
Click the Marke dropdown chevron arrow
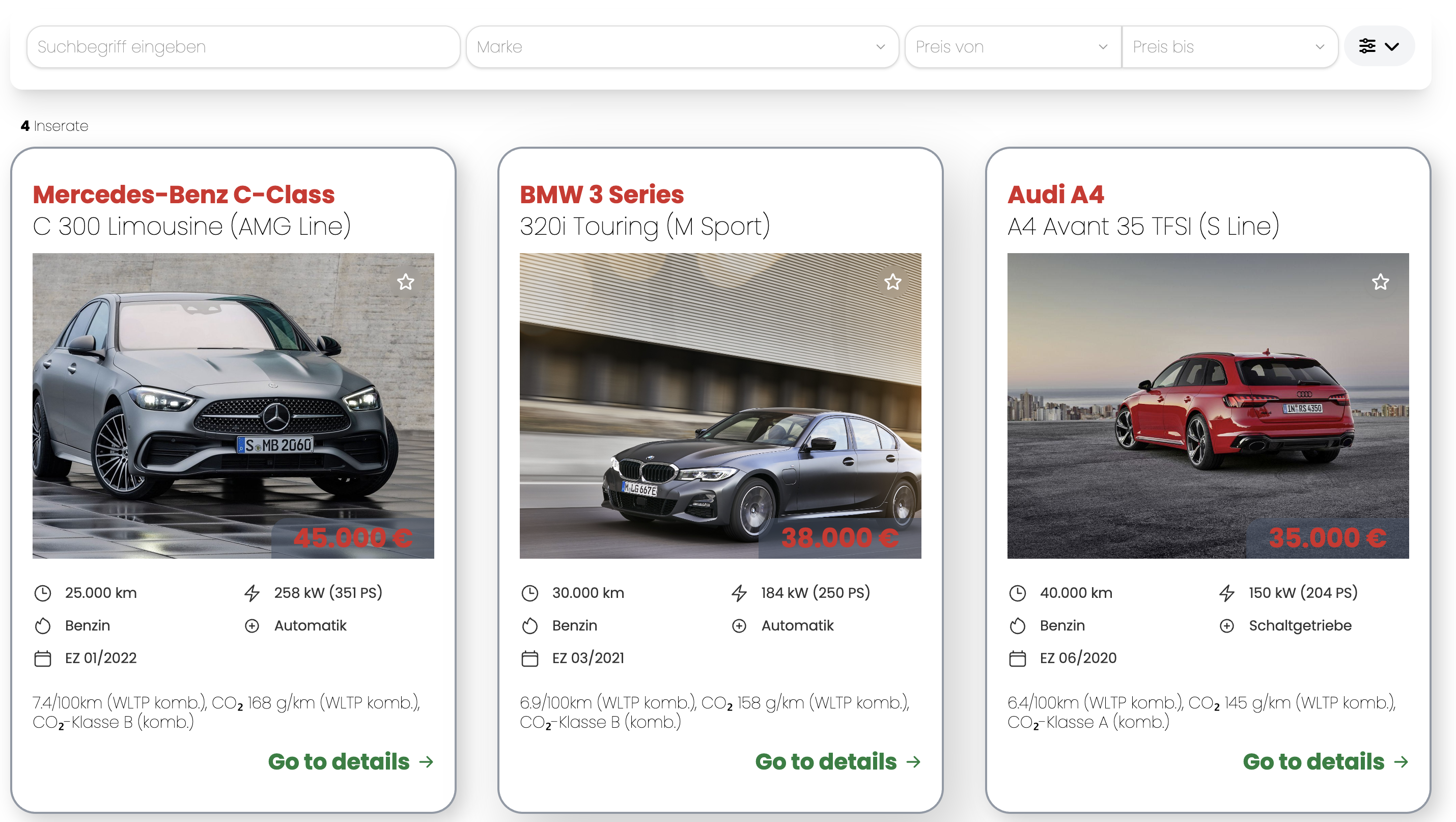pos(880,47)
